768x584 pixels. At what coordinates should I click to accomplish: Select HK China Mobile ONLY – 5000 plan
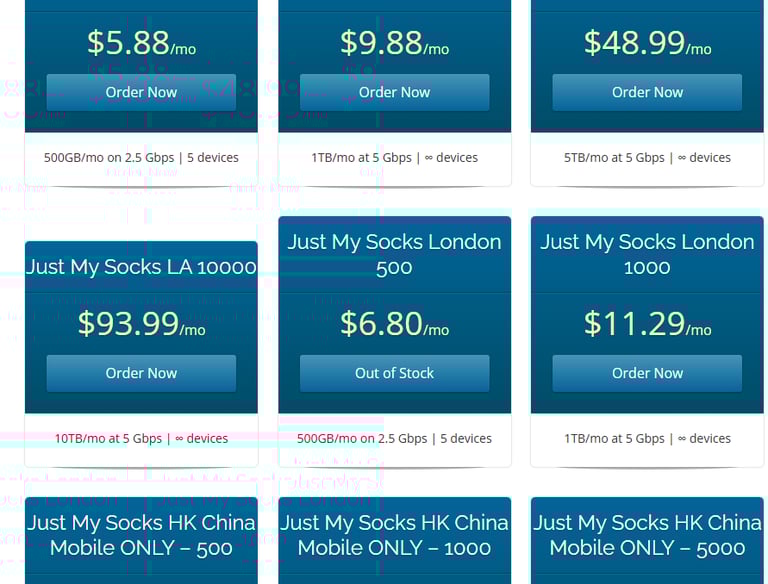pyautogui.click(x=647, y=535)
